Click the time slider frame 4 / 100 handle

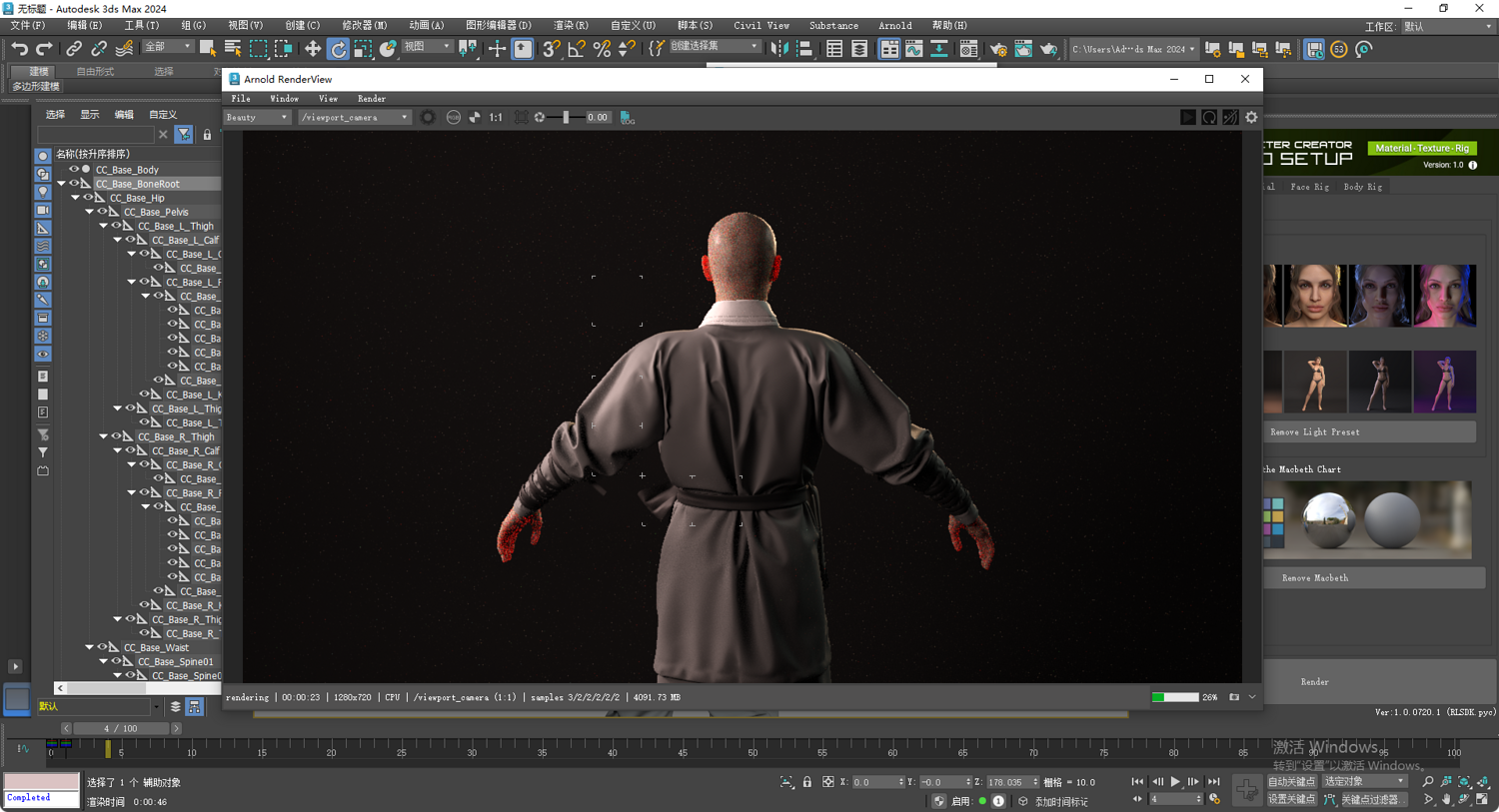[x=120, y=729]
